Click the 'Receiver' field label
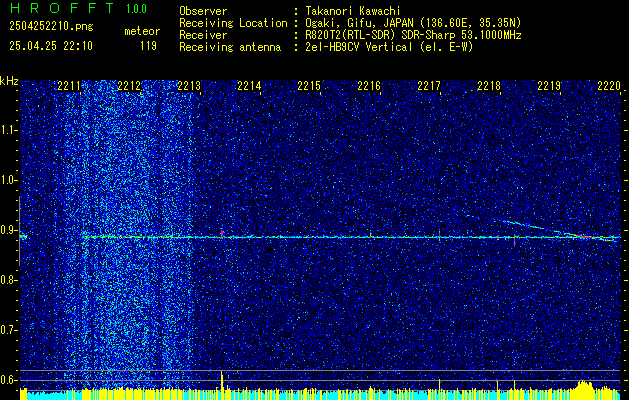The height and width of the screenshot is (400, 629). [x=203, y=35]
